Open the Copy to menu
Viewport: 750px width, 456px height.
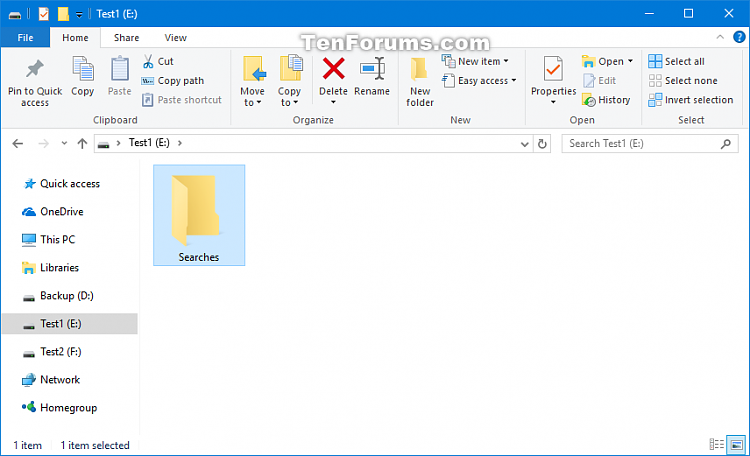click(x=289, y=82)
